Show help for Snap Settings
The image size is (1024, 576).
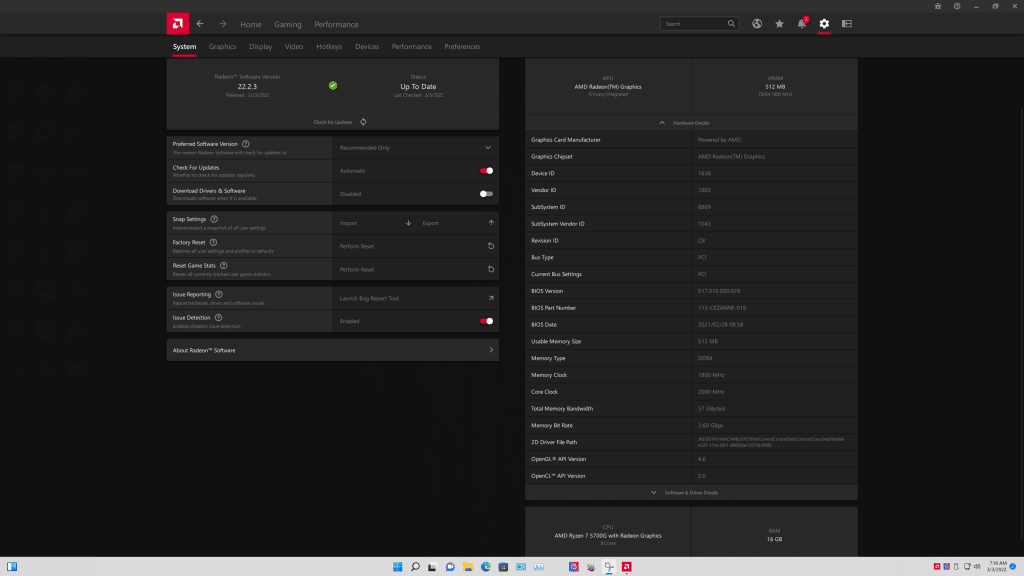tap(214, 219)
